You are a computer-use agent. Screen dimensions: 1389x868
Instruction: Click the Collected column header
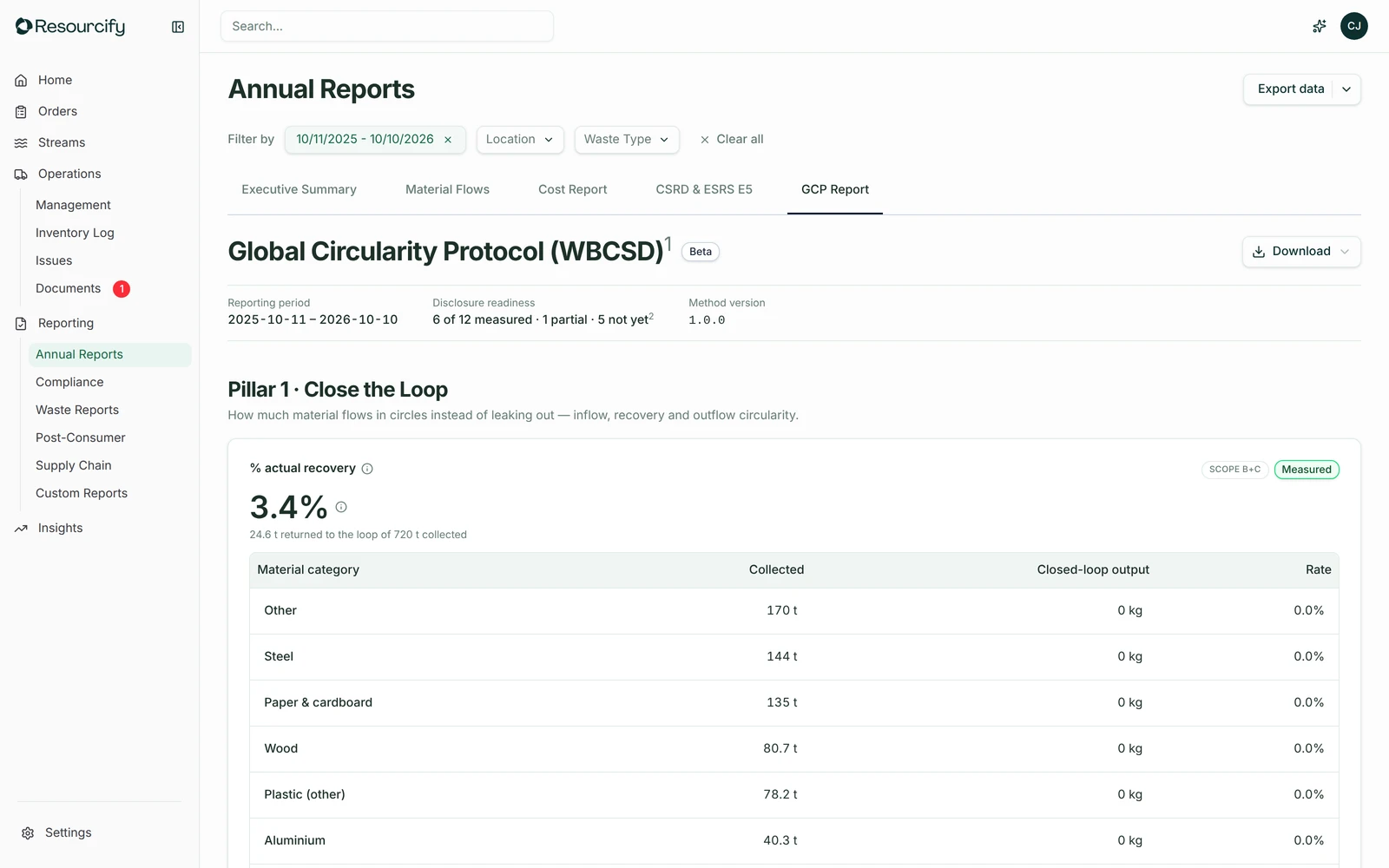tap(776, 570)
